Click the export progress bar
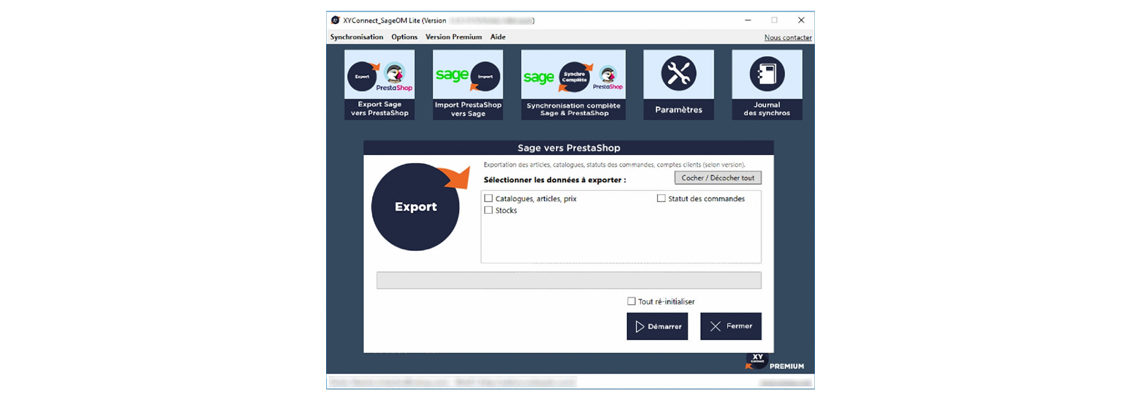Screen dimensions: 1140x400 (569, 281)
